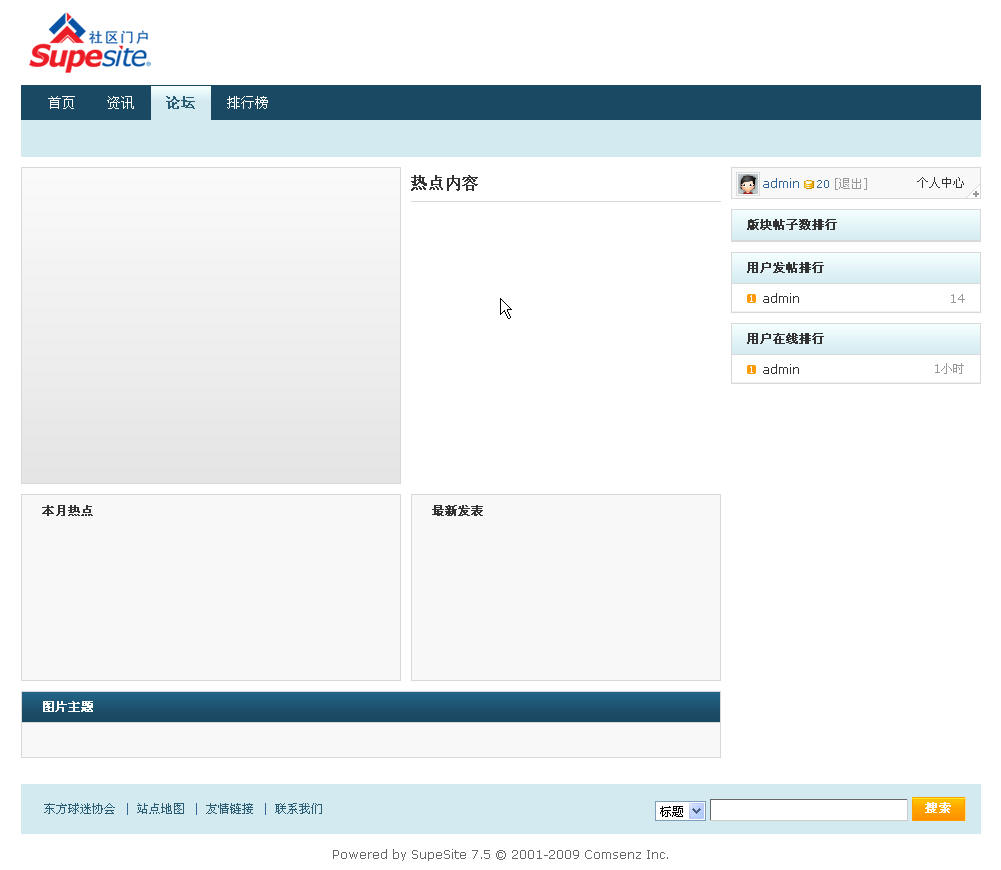Click the SupeSite logo

(89, 42)
